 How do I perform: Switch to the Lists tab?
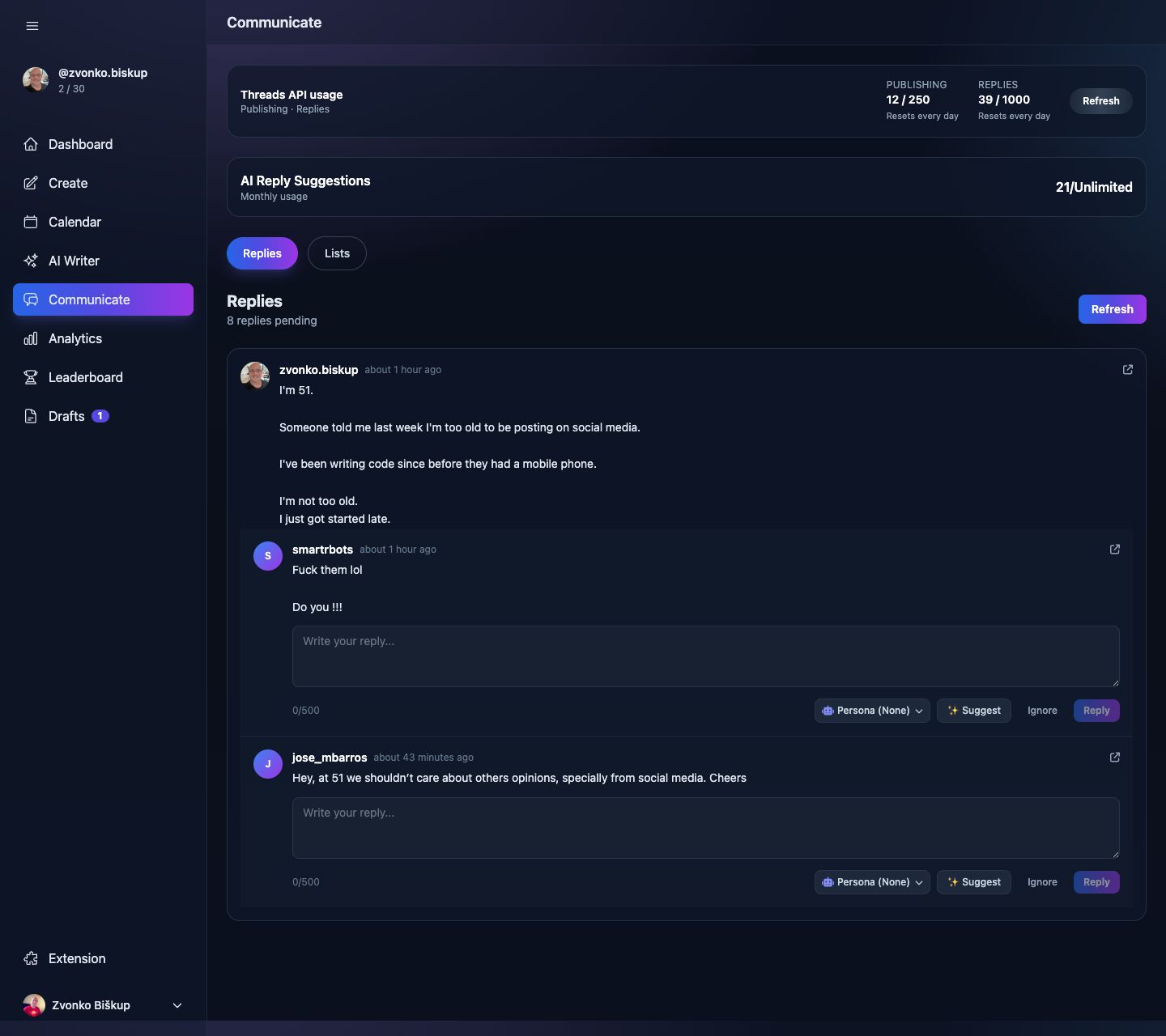(337, 253)
